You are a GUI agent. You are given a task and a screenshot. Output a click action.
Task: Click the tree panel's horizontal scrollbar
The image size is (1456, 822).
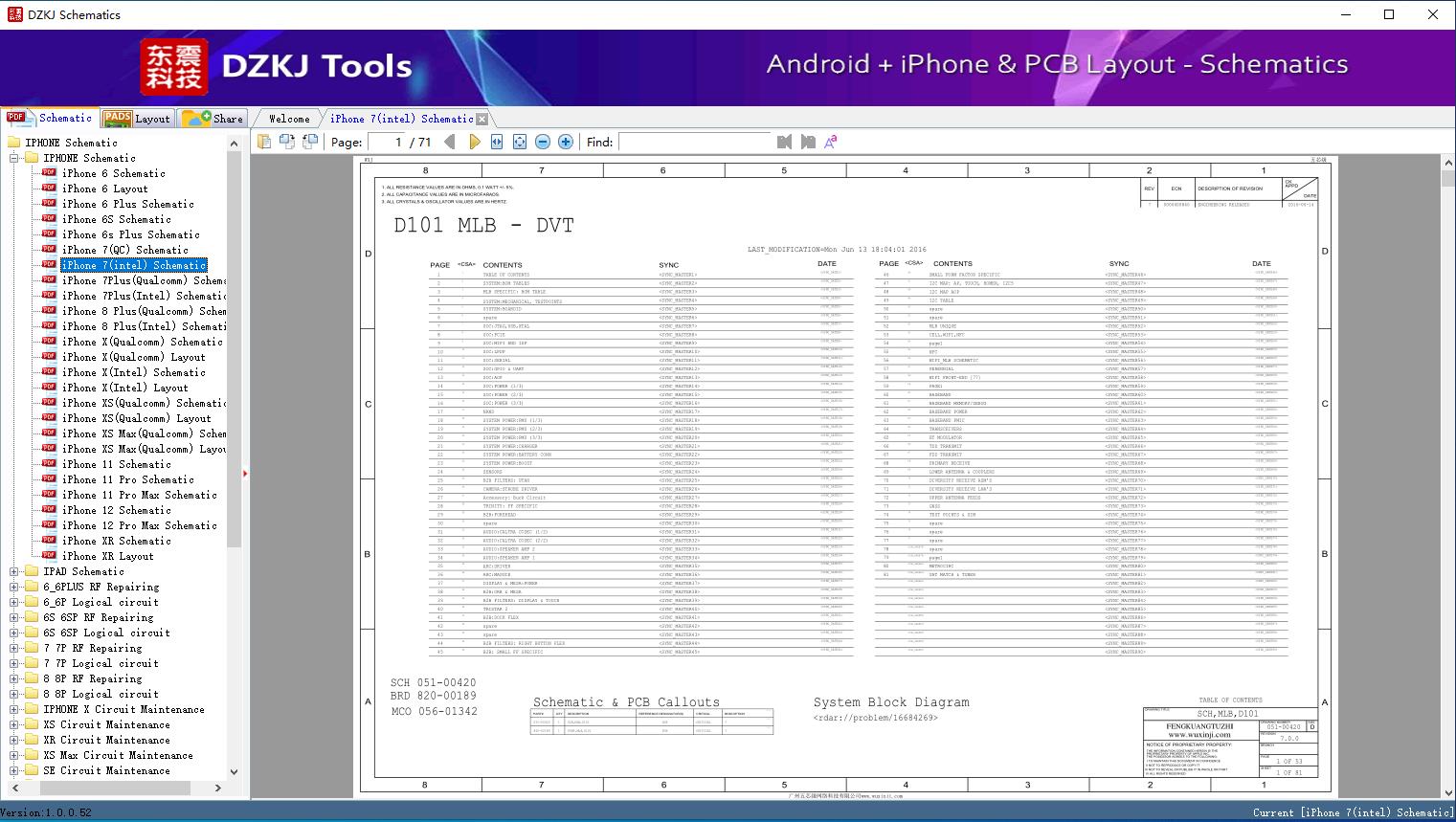[x=115, y=788]
